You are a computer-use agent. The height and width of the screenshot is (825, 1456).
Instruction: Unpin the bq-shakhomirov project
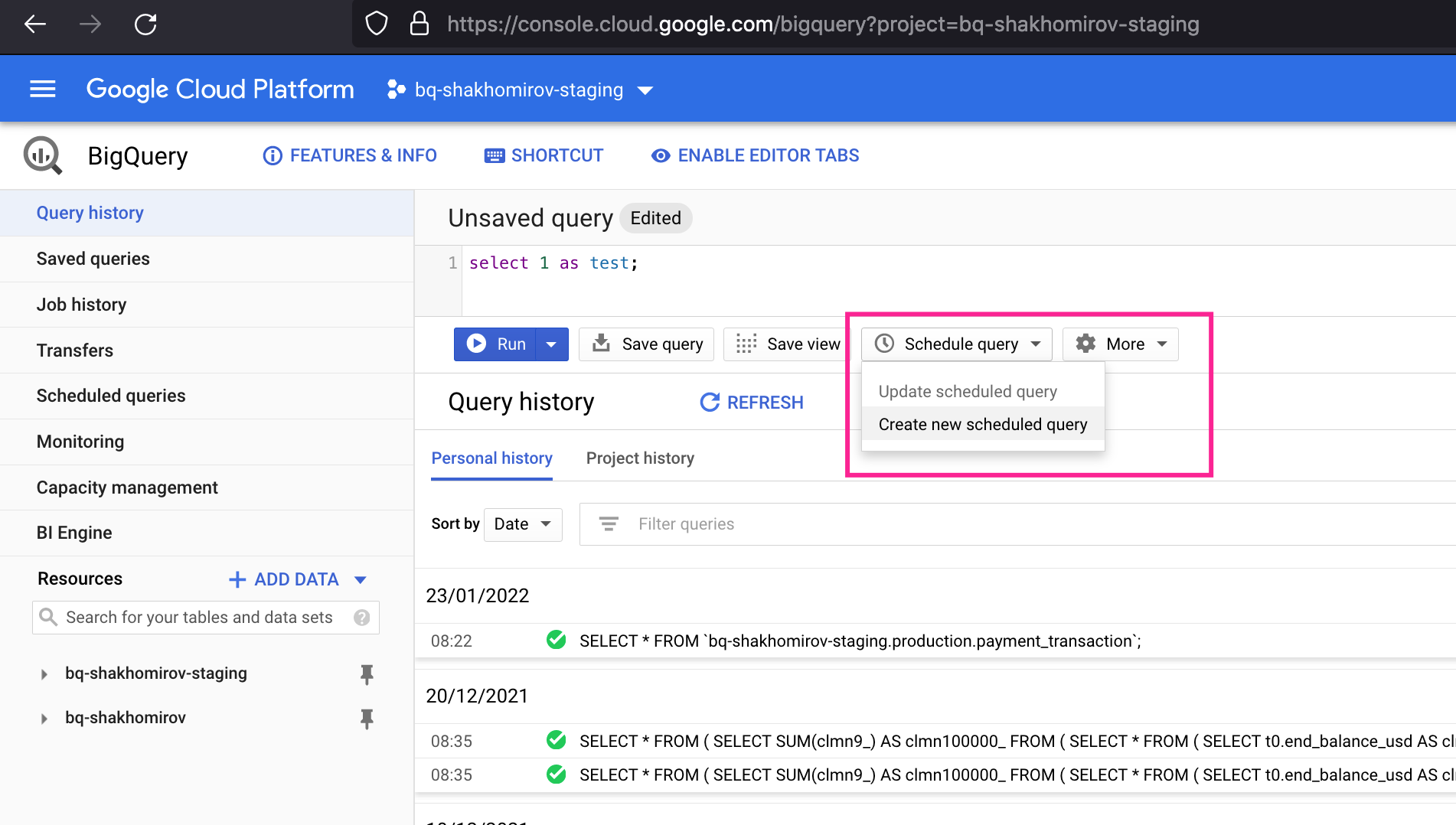tap(367, 719)
